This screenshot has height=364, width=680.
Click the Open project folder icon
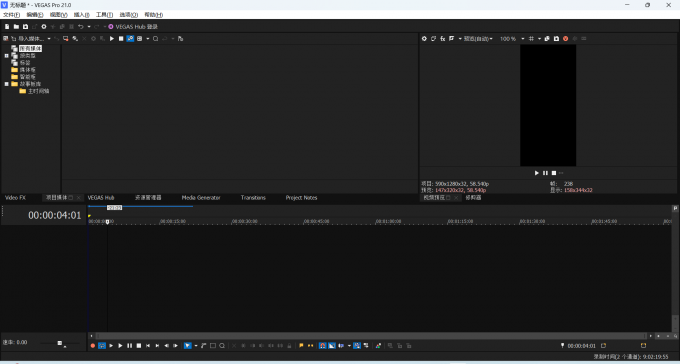point(16,27)
